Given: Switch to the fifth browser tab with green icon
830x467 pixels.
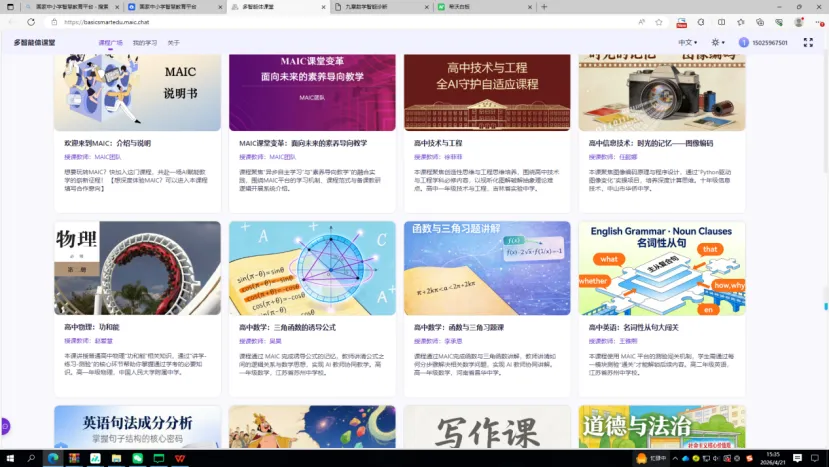Looking at the screenshot, I should [x=484, y=7].
